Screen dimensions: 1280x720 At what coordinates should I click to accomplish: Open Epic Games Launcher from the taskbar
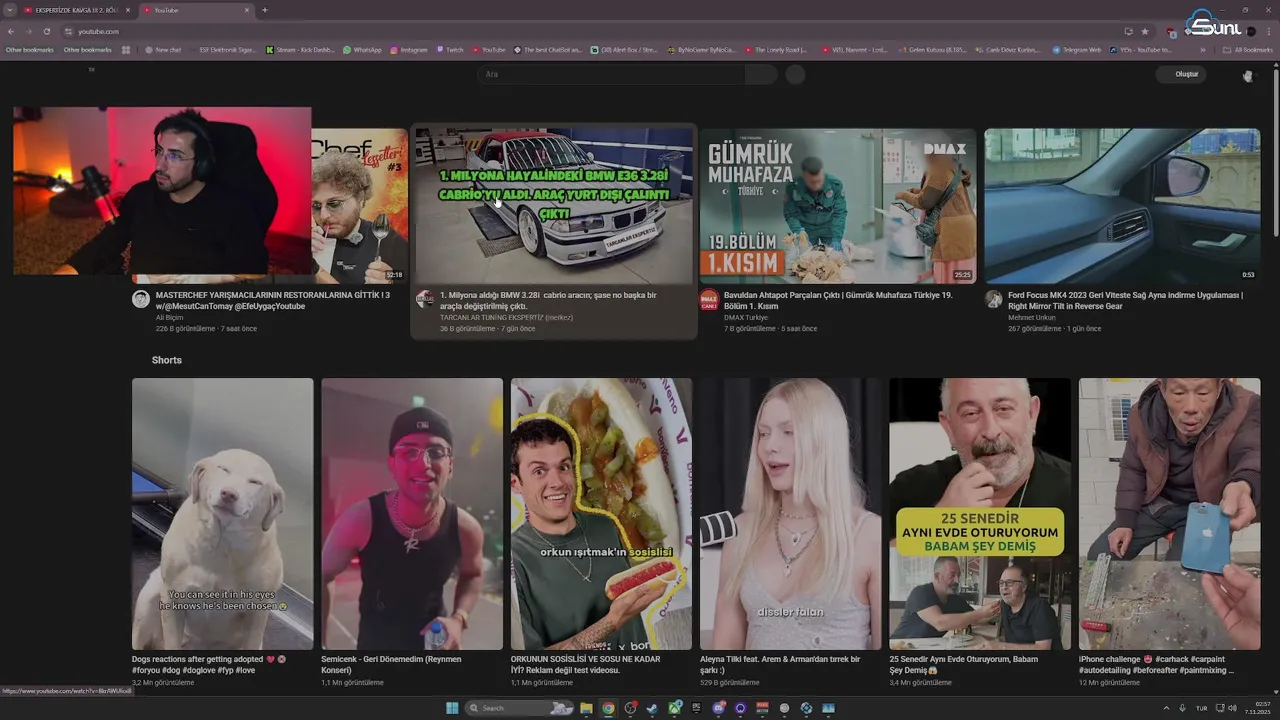pos(696,708)
